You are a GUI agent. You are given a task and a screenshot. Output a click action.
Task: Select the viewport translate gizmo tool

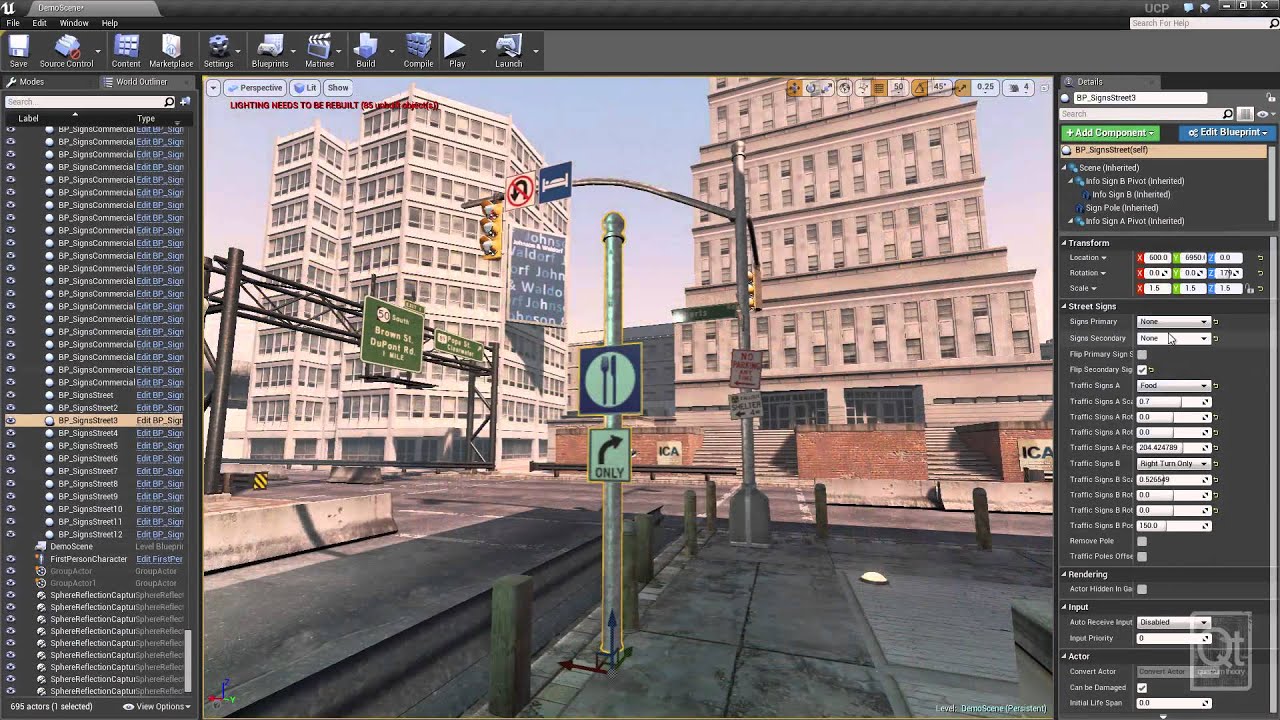(x=794, y=88)
